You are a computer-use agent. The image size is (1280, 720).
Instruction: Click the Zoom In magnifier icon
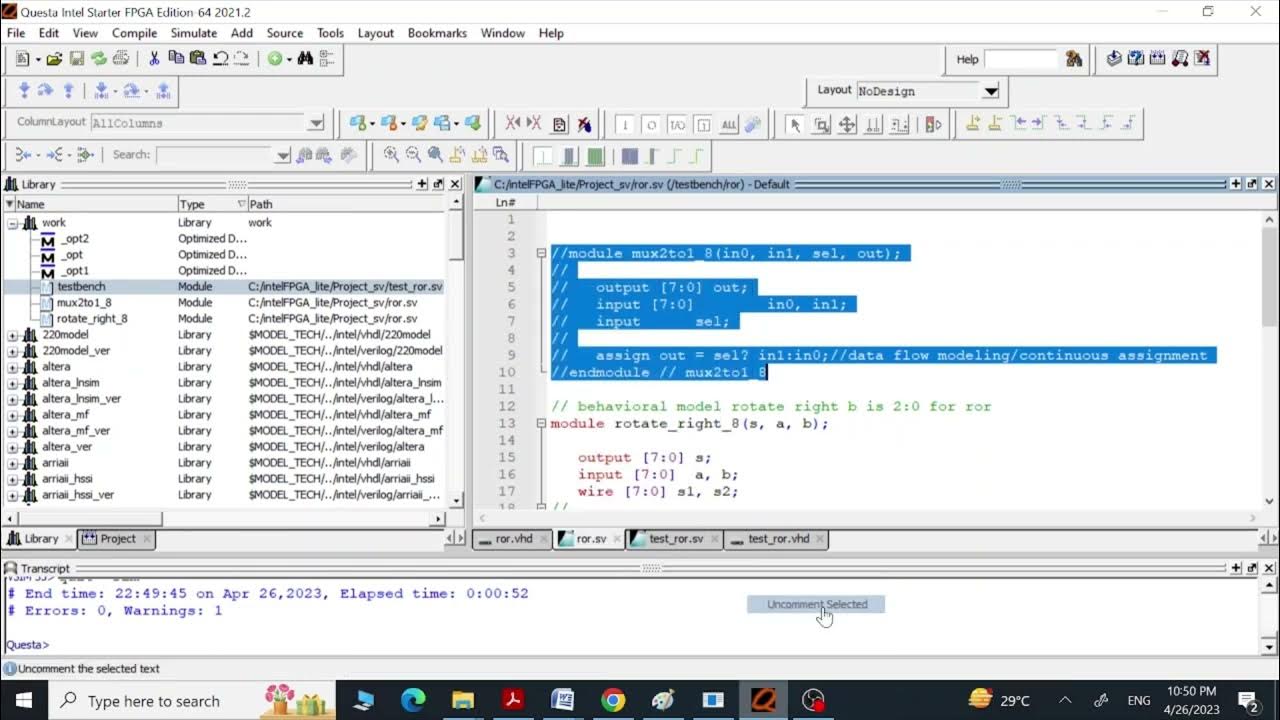pos(391,154)
